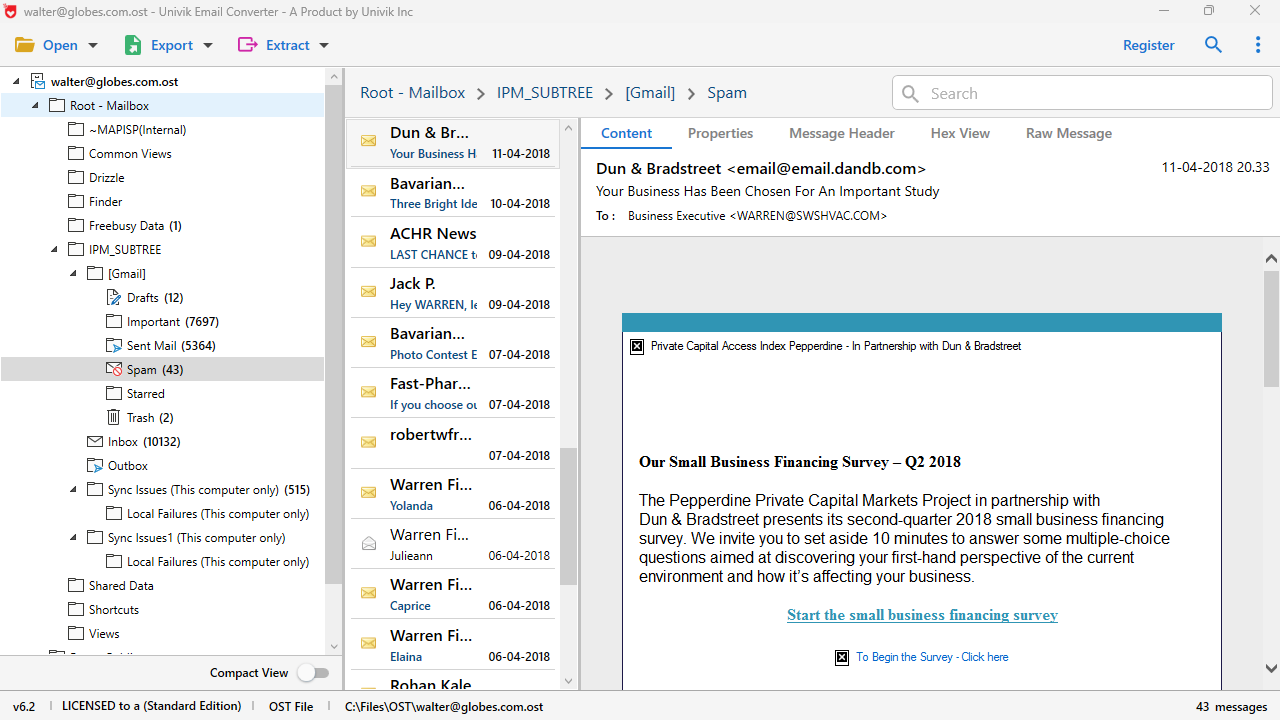
Task: Select the Drafts pencil icon
Action: click(x=113, y=297)
